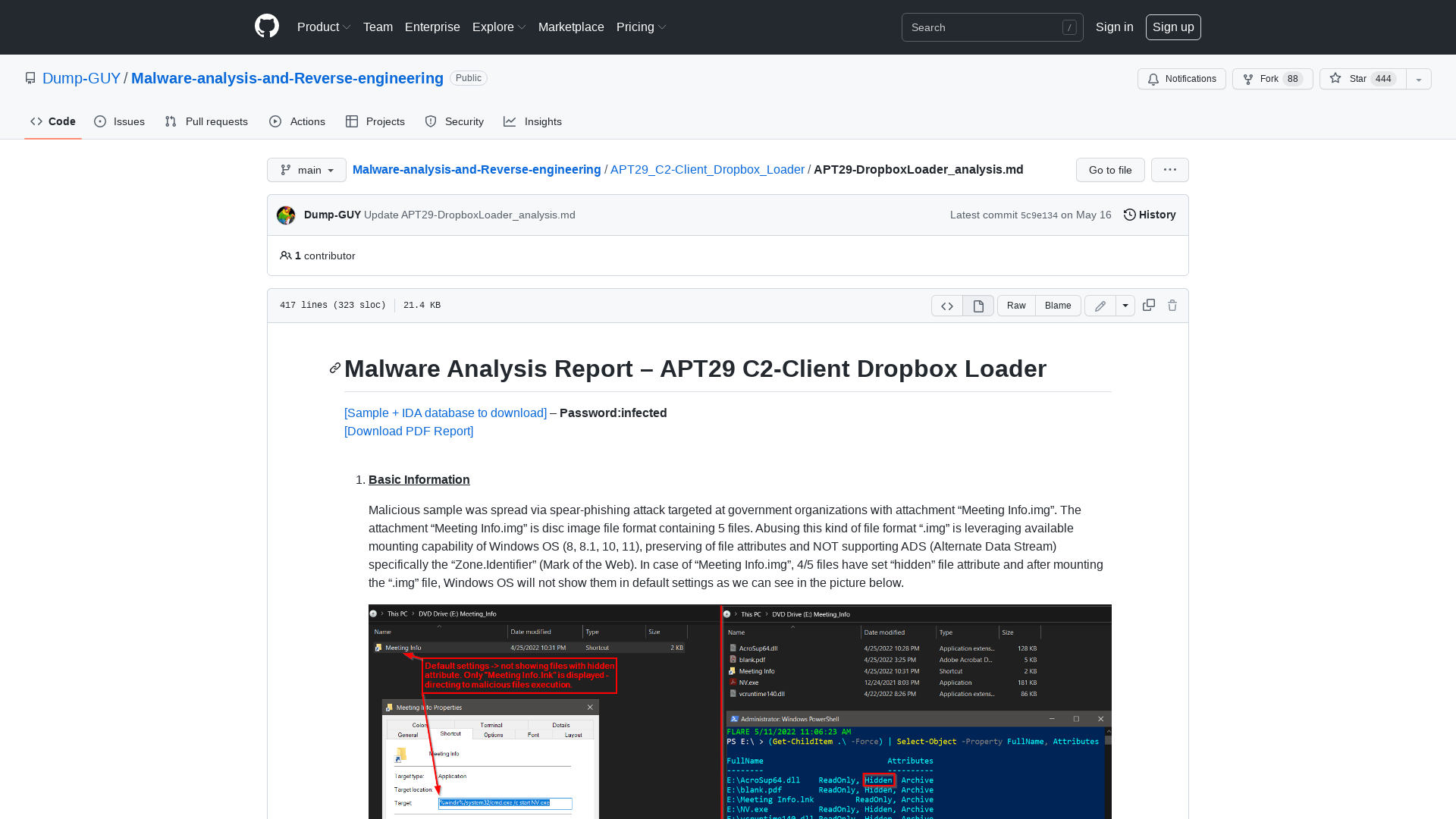Display the source code view icon
The height and width of the screenshot is (819, 1456).
(x=947, y=306)
